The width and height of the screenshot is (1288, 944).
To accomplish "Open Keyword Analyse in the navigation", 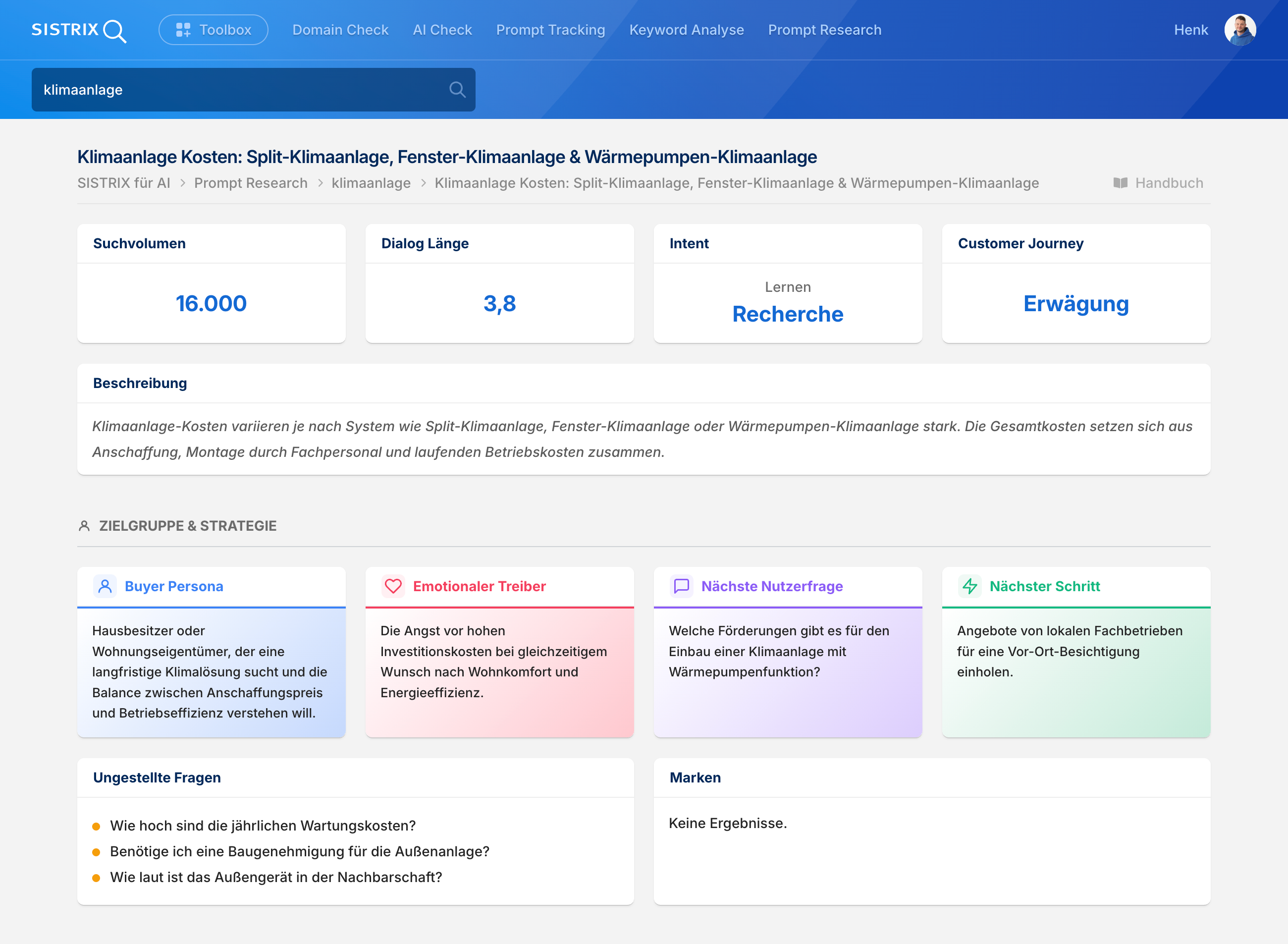I will (x=686, y=30).
